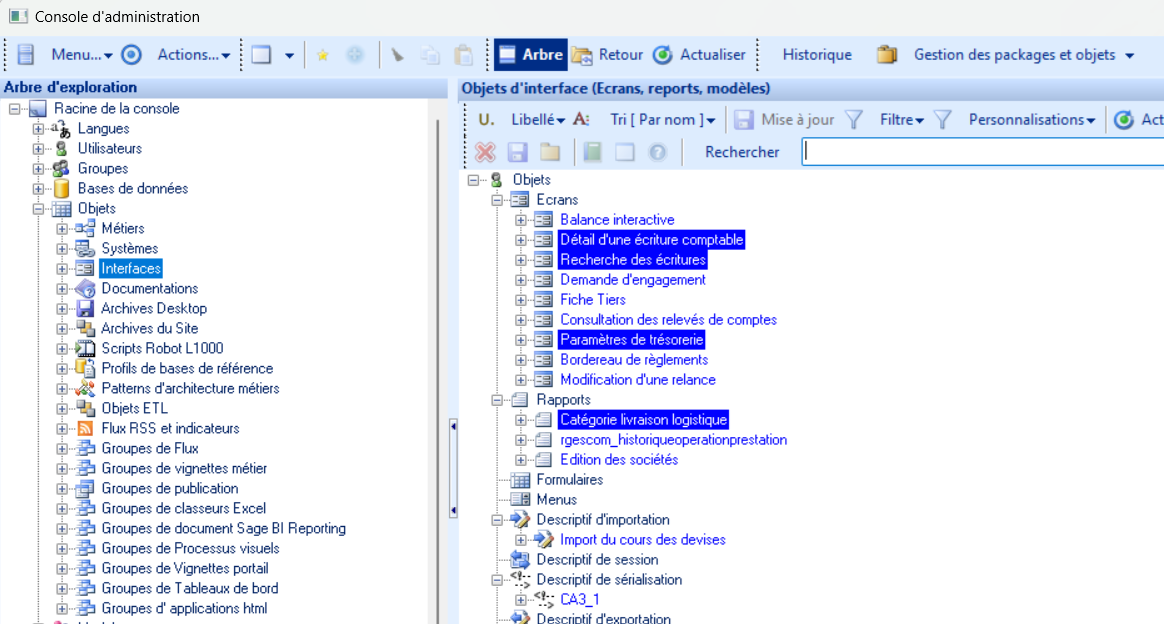This screenshot has width=1164, height=624.
Task: Click the greyed copy icon
Action: click(430, 55)
